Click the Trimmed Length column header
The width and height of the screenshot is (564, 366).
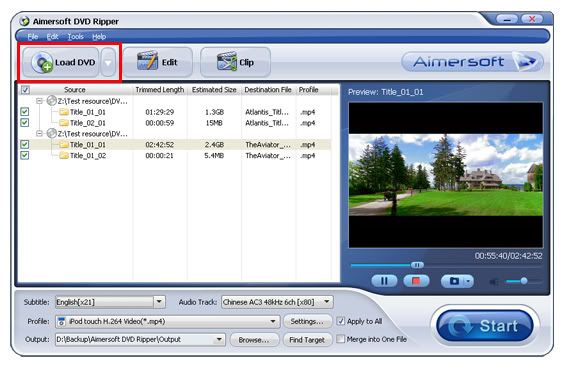point(160,90)
